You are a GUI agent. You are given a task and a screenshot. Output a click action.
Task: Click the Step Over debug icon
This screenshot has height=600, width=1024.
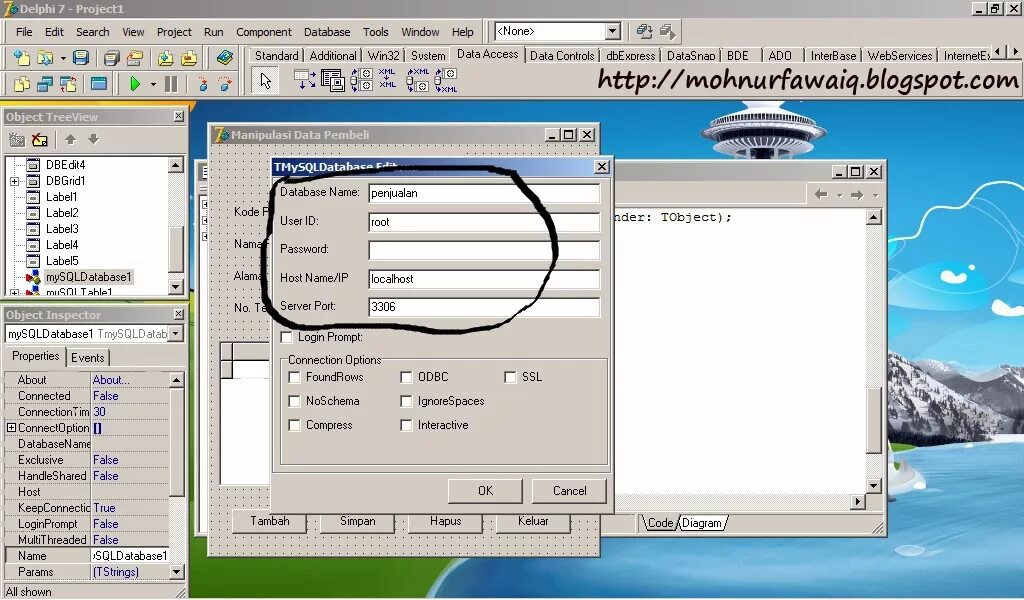(x=225, y=84)
